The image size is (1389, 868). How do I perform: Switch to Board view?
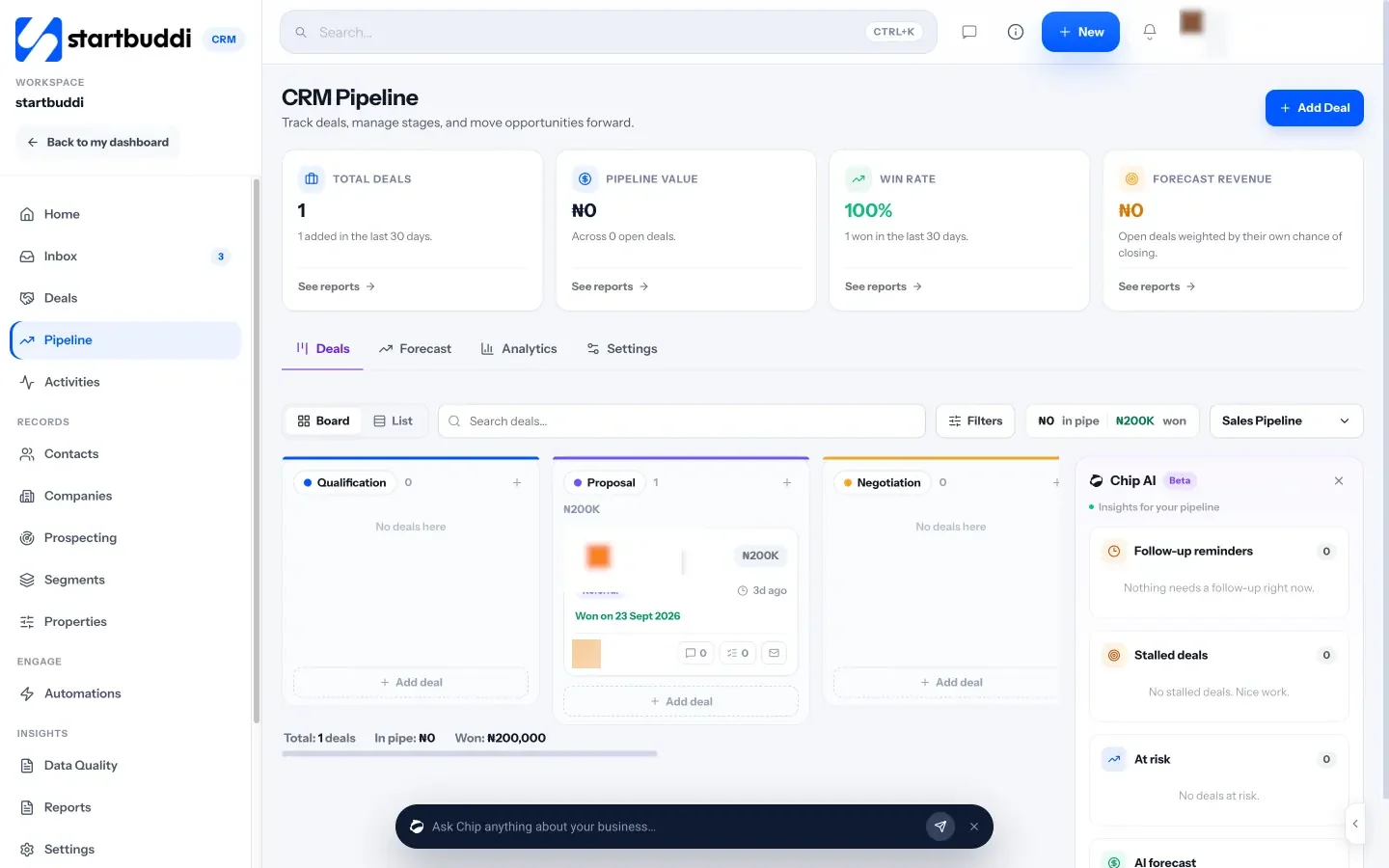pos(324,421)
